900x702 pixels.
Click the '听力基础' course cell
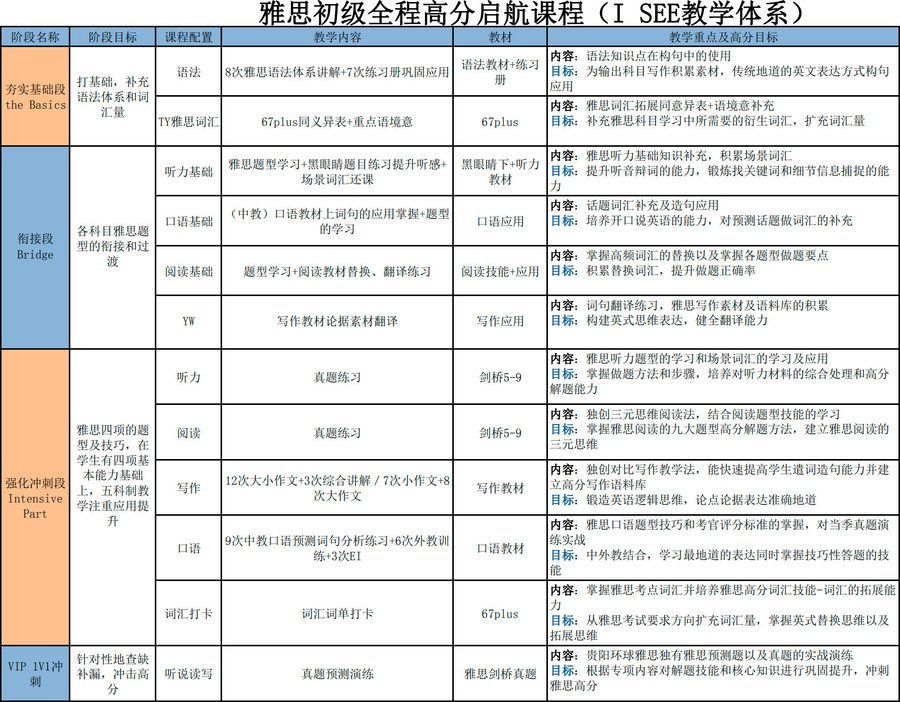(188, 171)
